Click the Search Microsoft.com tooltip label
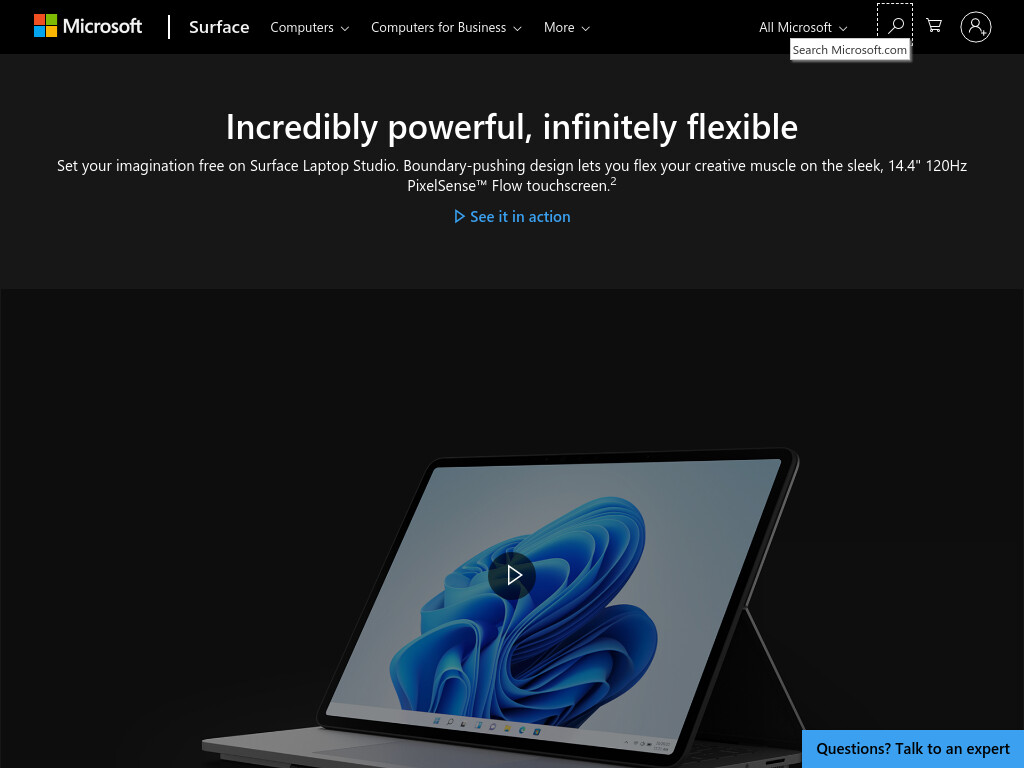This screenshot has height=768, width=1024. (x=850, y=50)
